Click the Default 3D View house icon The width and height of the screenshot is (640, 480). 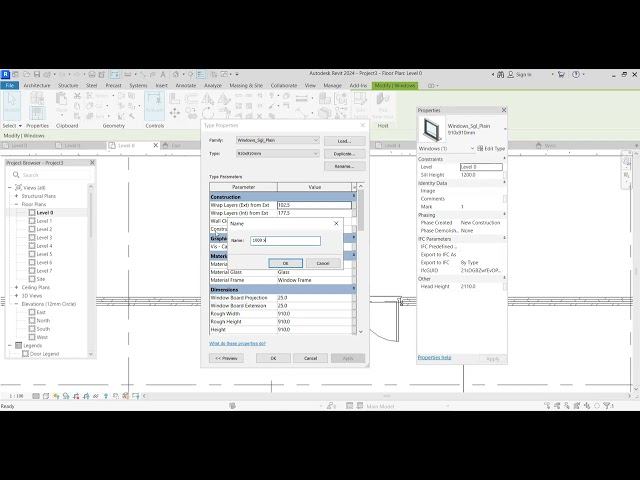(176, 74)
